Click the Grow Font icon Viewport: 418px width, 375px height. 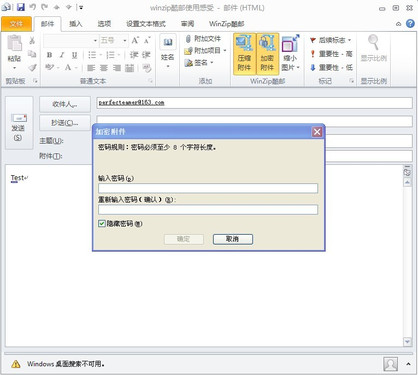(135, 41)
